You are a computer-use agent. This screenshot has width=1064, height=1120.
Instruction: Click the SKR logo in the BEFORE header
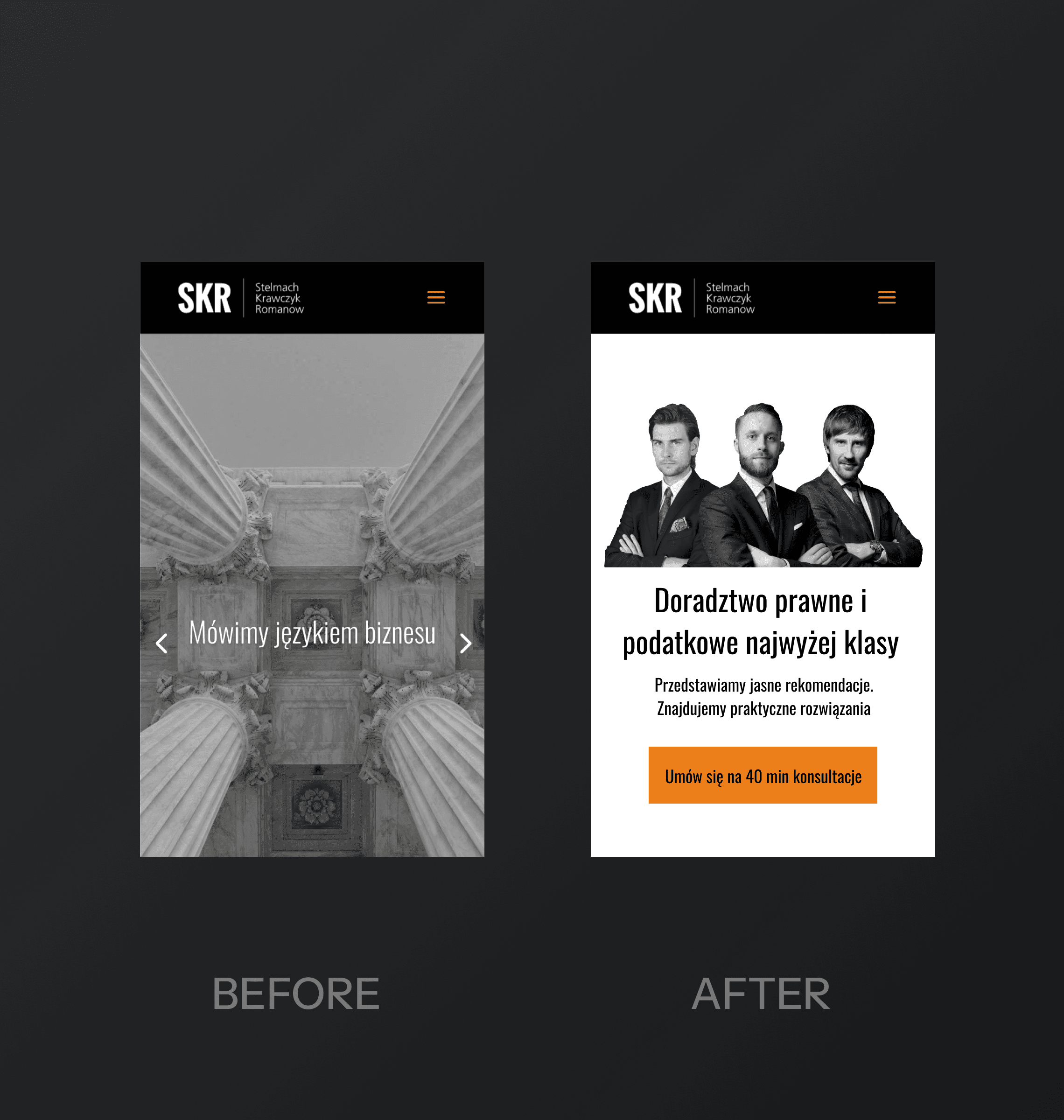point(204,298)
